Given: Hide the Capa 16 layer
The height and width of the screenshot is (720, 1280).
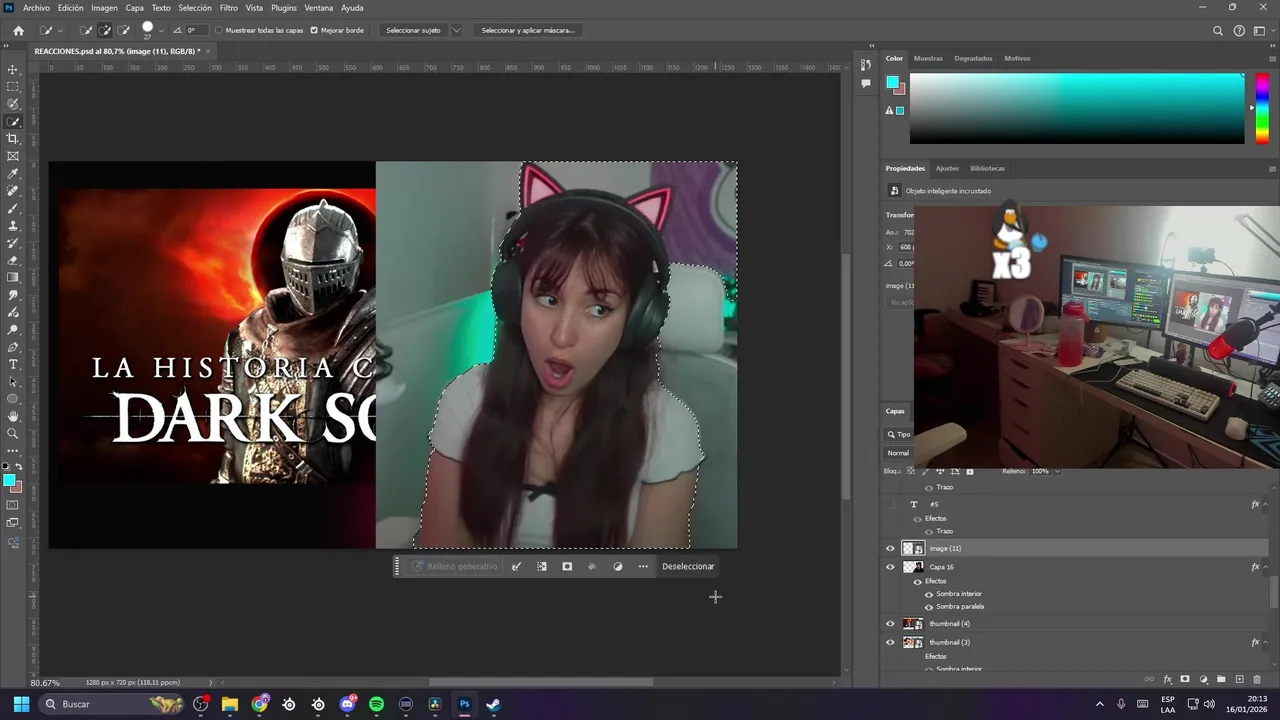Looking at the screenshot, I should coord(890,567).
